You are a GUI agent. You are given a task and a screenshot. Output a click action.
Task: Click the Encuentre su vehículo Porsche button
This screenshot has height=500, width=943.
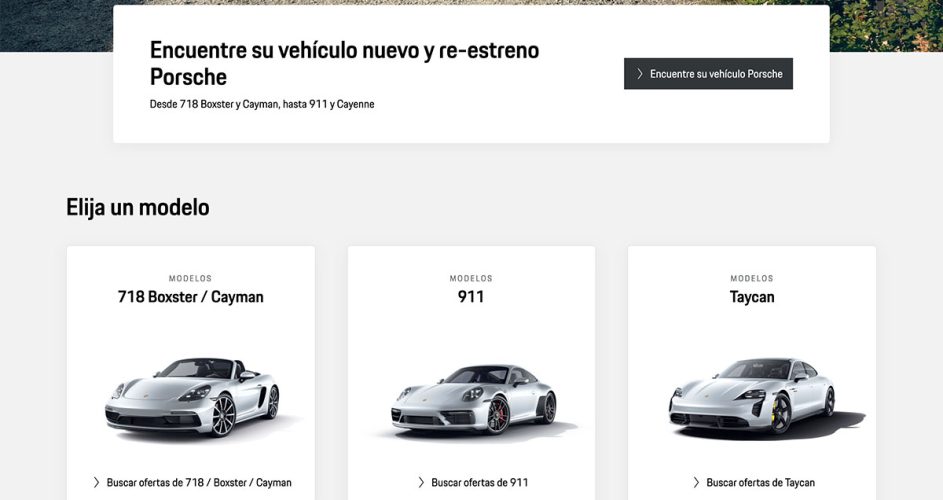[708, 74]
